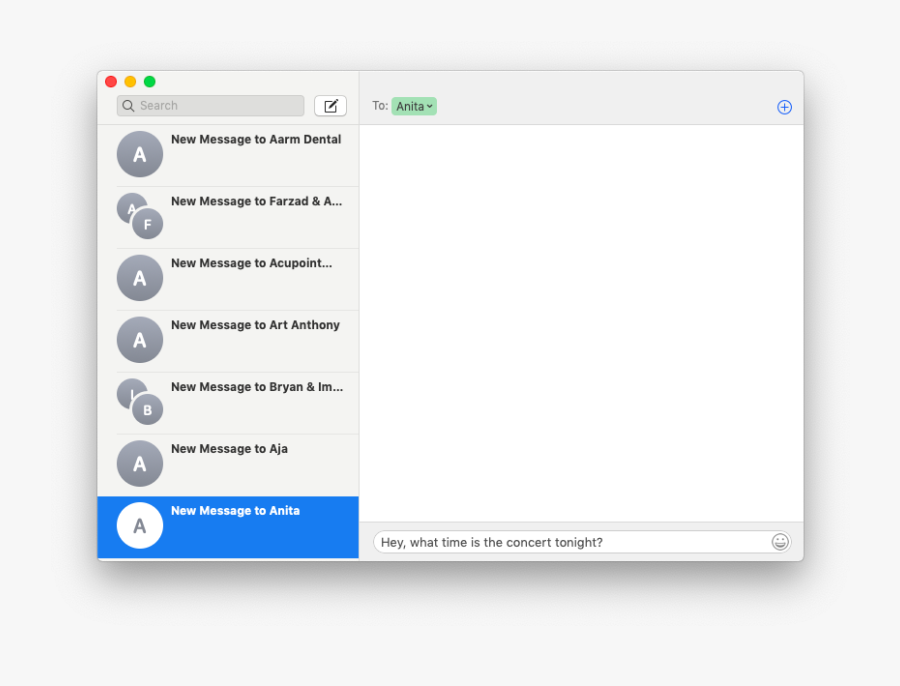Viewport: 900px width, 686px height.
Task: Click Anita's avatar in the sidebar
Action: pyautogui.click(x=139, y=525)
